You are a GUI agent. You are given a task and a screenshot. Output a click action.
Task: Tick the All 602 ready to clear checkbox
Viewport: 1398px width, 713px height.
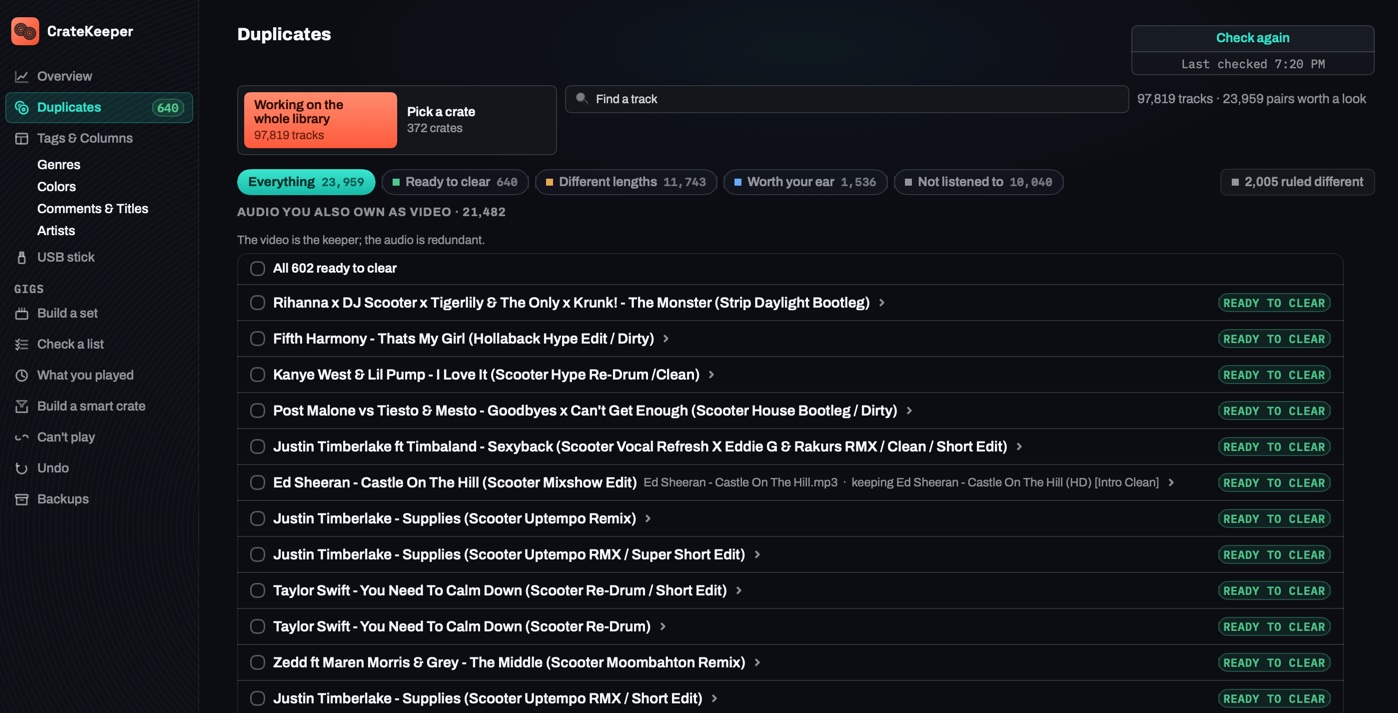257,268
